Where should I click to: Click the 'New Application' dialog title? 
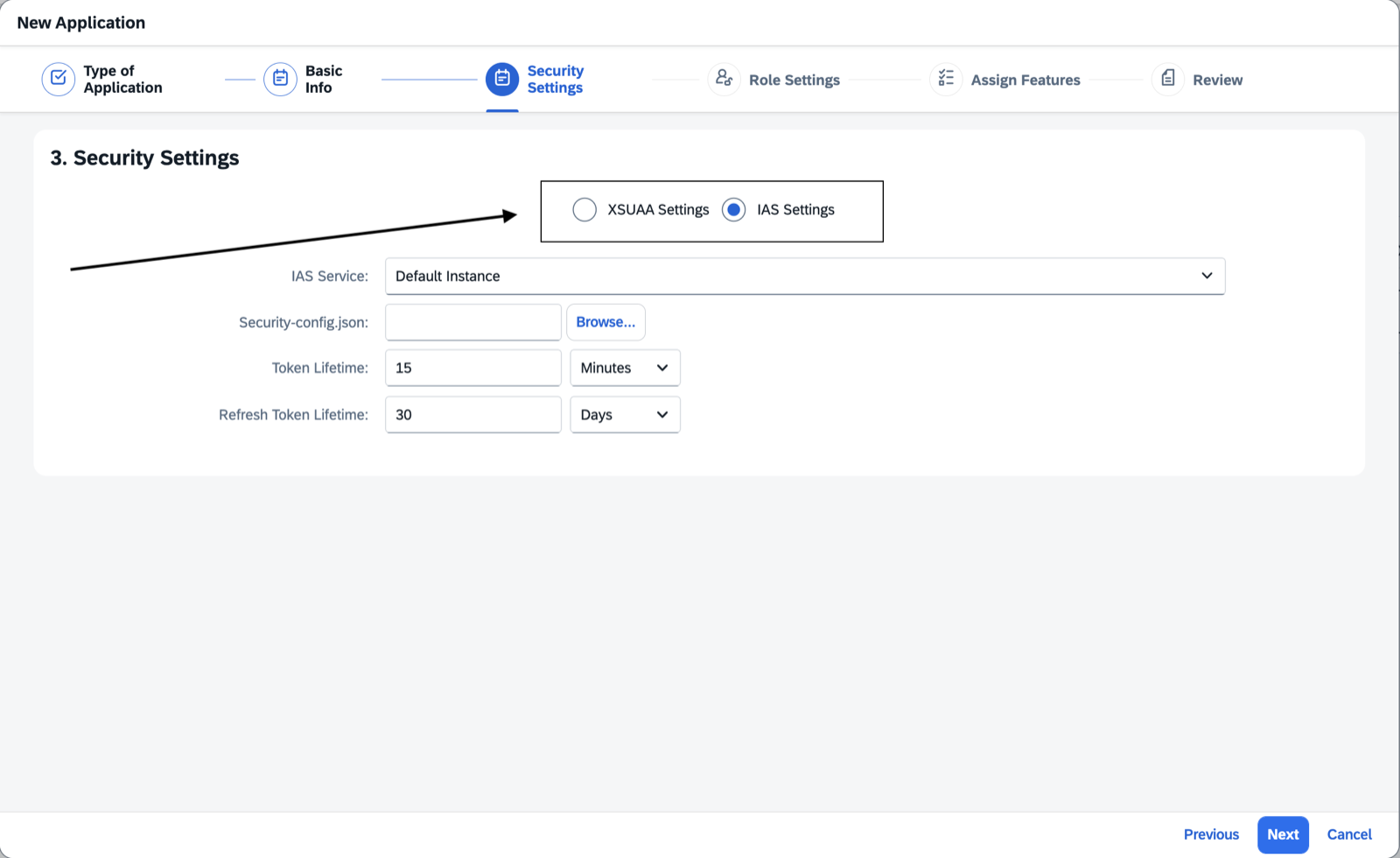81,23
